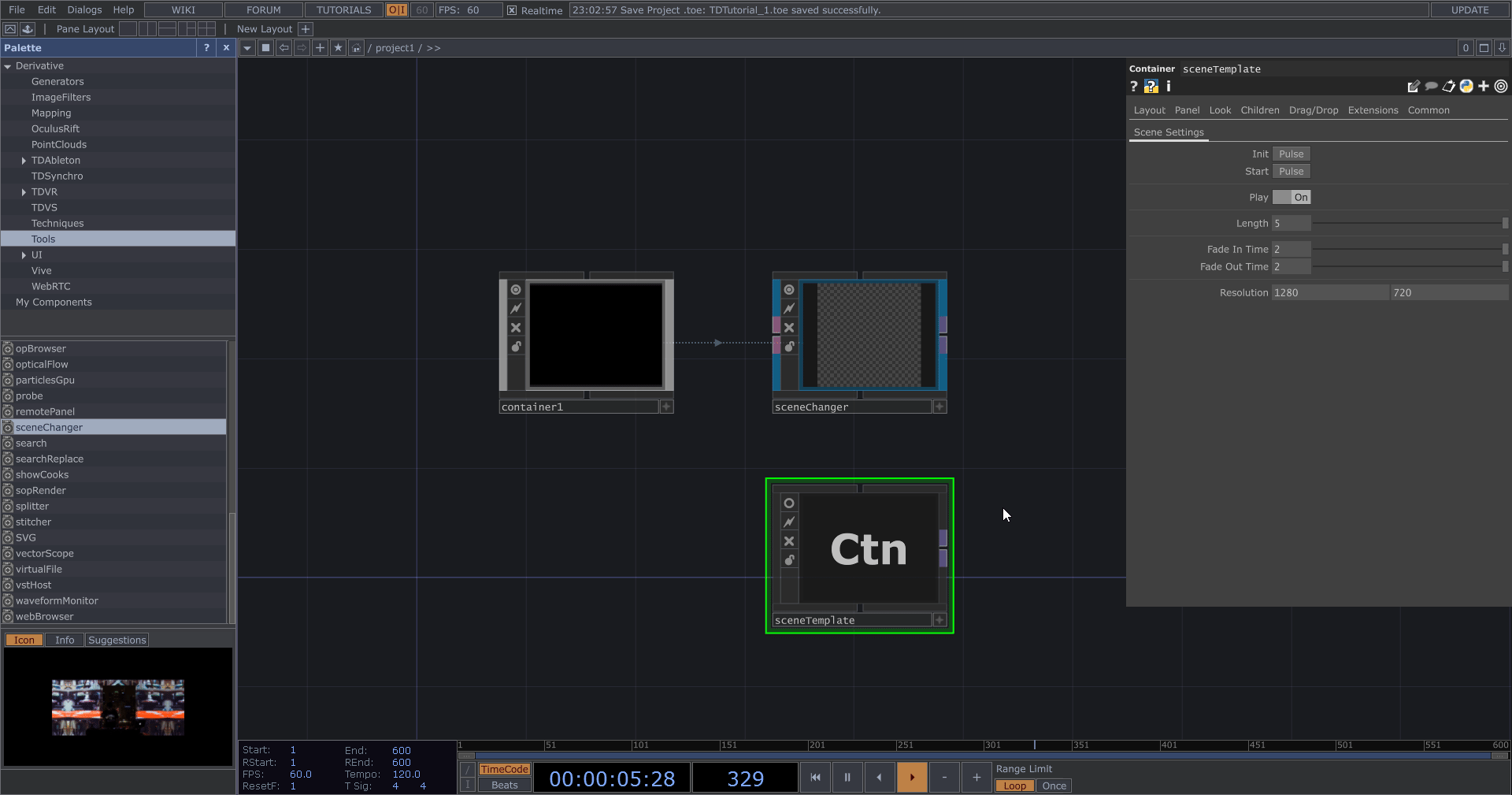This screenshot has width=1512, height=795.
Task: Click the home icon in network path bar
Action: [357, 48]
